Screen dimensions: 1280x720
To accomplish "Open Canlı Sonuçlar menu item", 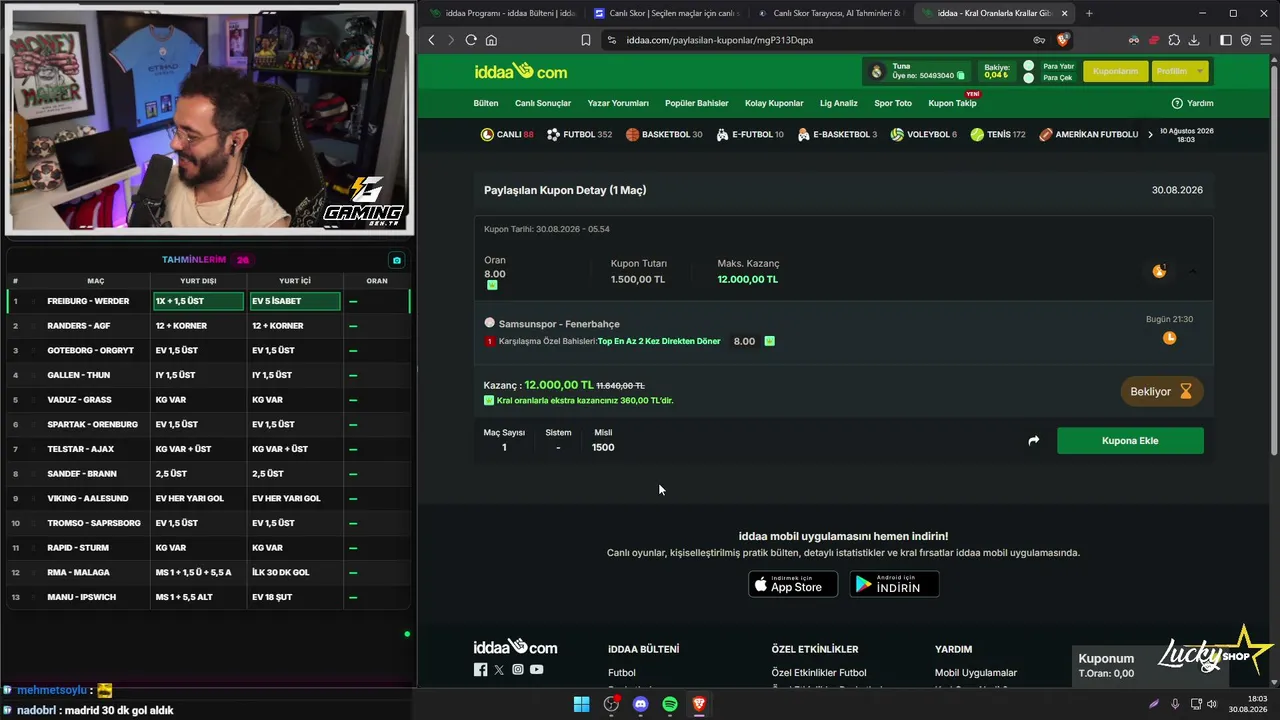I will coord(543,103).
